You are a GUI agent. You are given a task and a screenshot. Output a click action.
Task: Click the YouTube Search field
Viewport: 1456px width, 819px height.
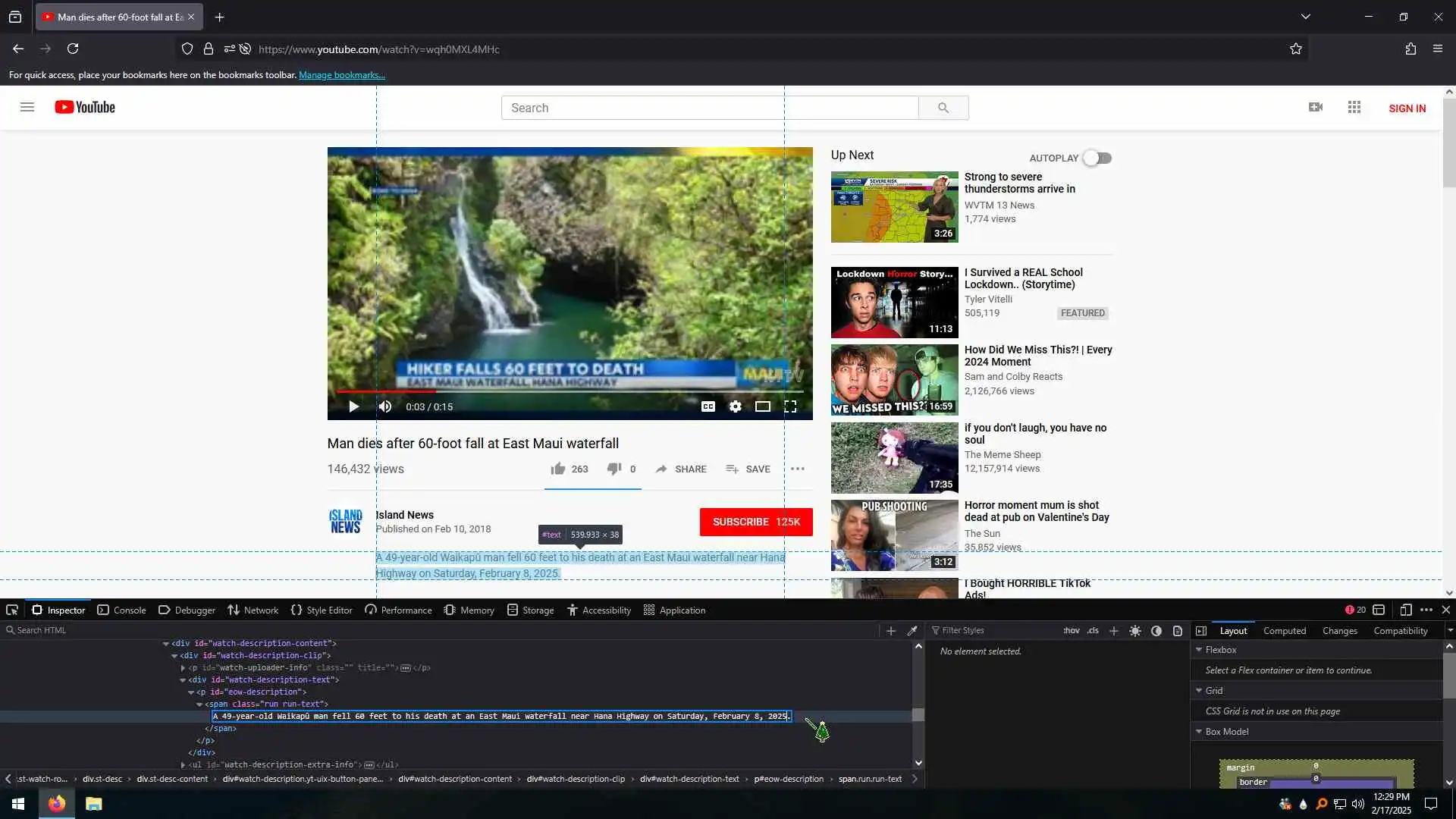[709, 108]
